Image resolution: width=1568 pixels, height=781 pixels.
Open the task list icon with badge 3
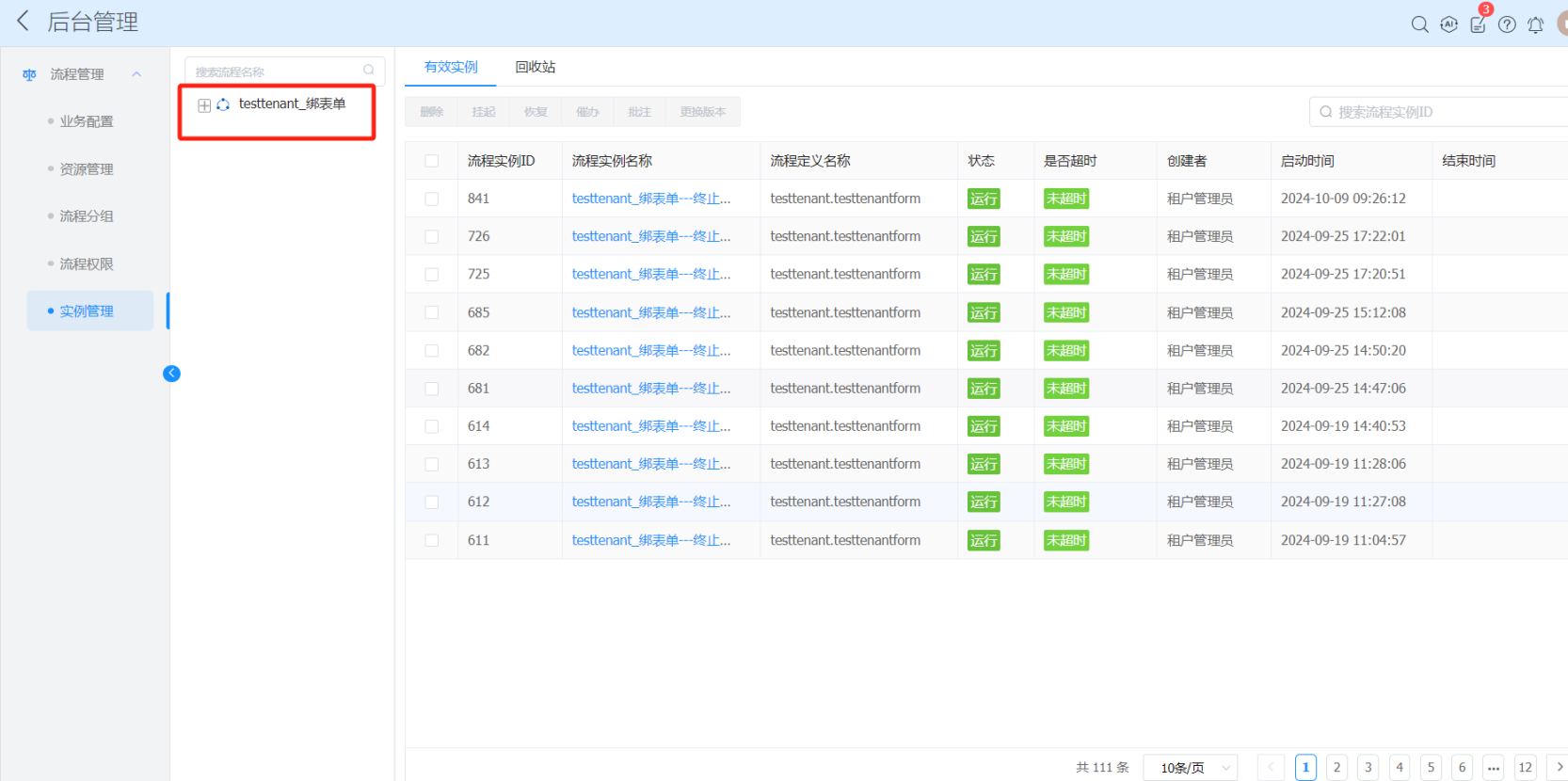(1478, 24)
